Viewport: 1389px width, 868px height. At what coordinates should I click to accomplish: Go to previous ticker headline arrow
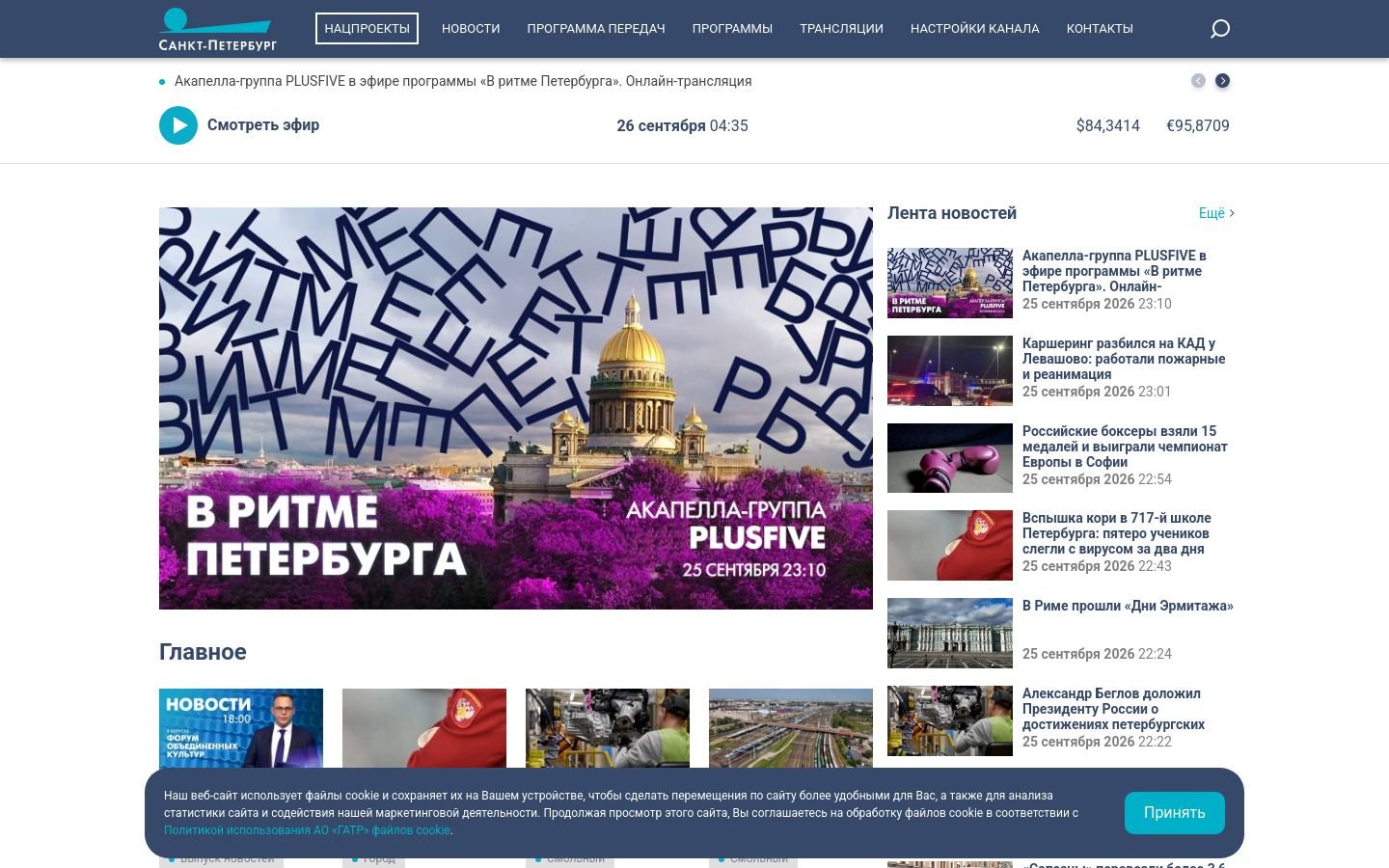pos(1198,81)
